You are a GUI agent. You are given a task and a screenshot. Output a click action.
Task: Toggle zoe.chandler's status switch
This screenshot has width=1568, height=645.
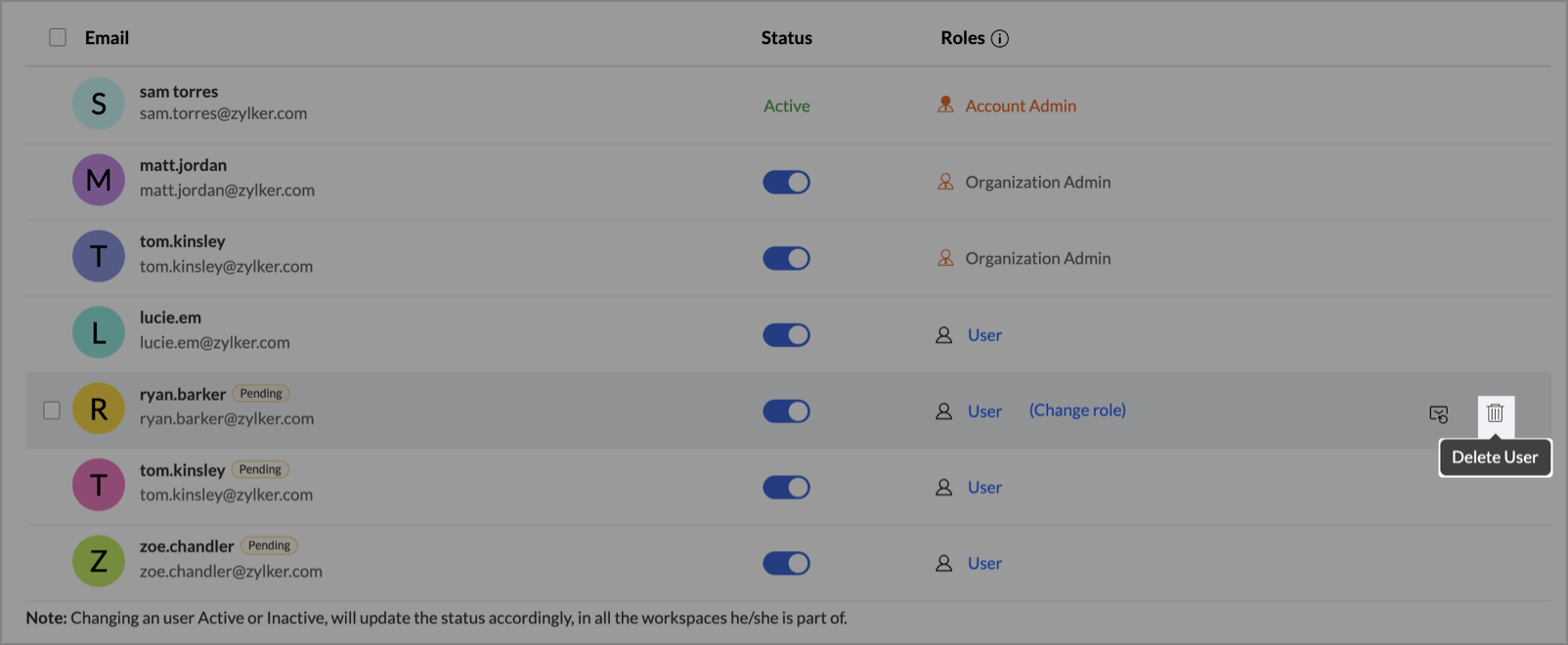pyautogui.click(x=786, y=564)
